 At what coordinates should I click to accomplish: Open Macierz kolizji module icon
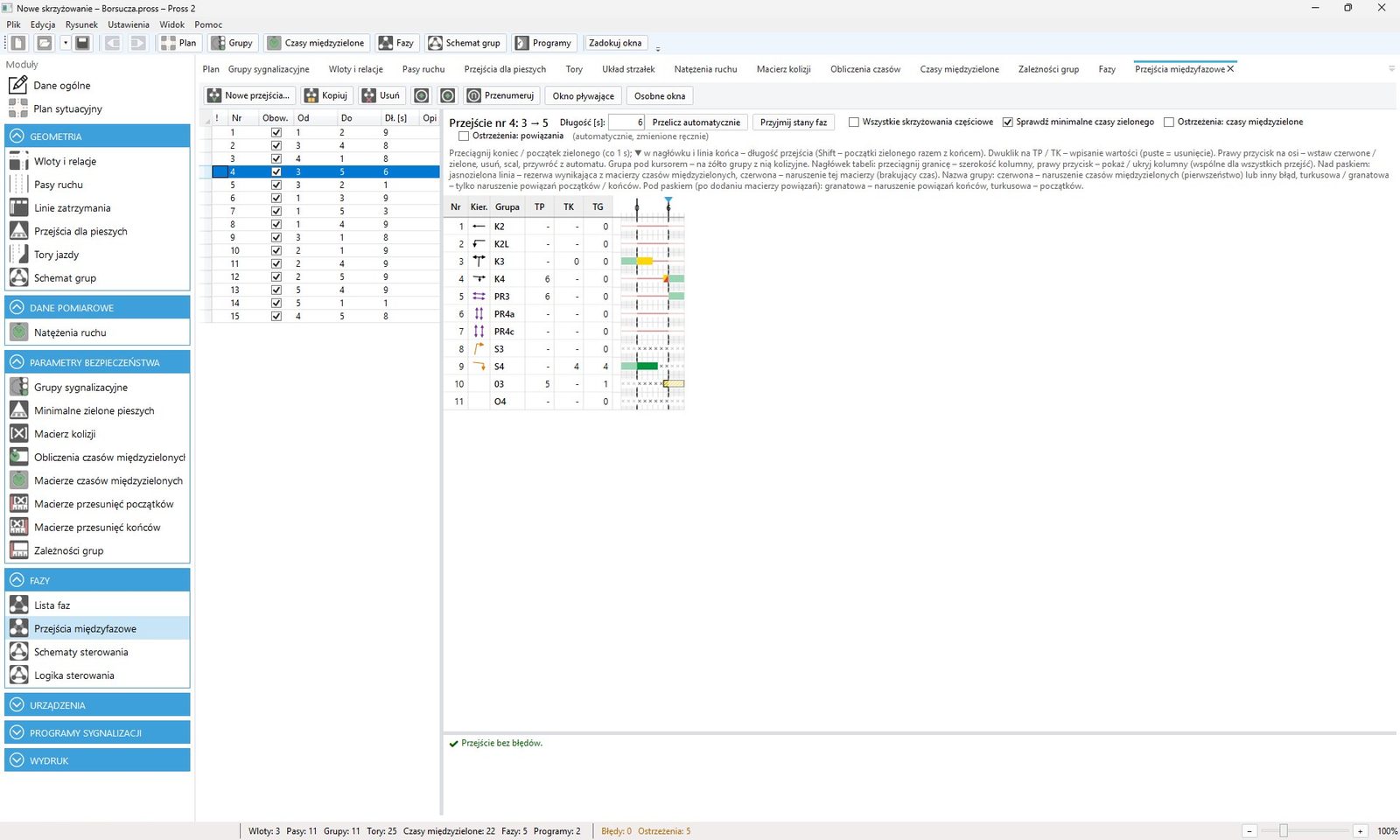click(18, 433)
